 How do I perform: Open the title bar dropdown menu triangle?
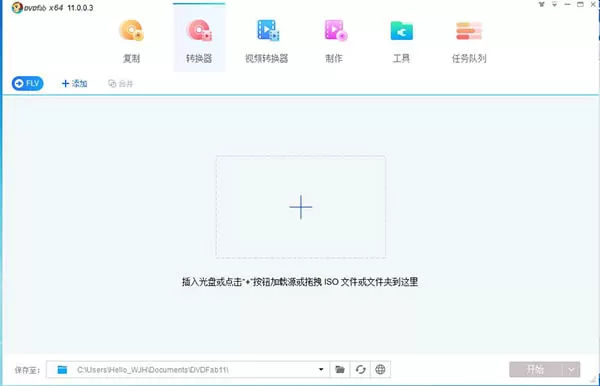pos(554,5)
